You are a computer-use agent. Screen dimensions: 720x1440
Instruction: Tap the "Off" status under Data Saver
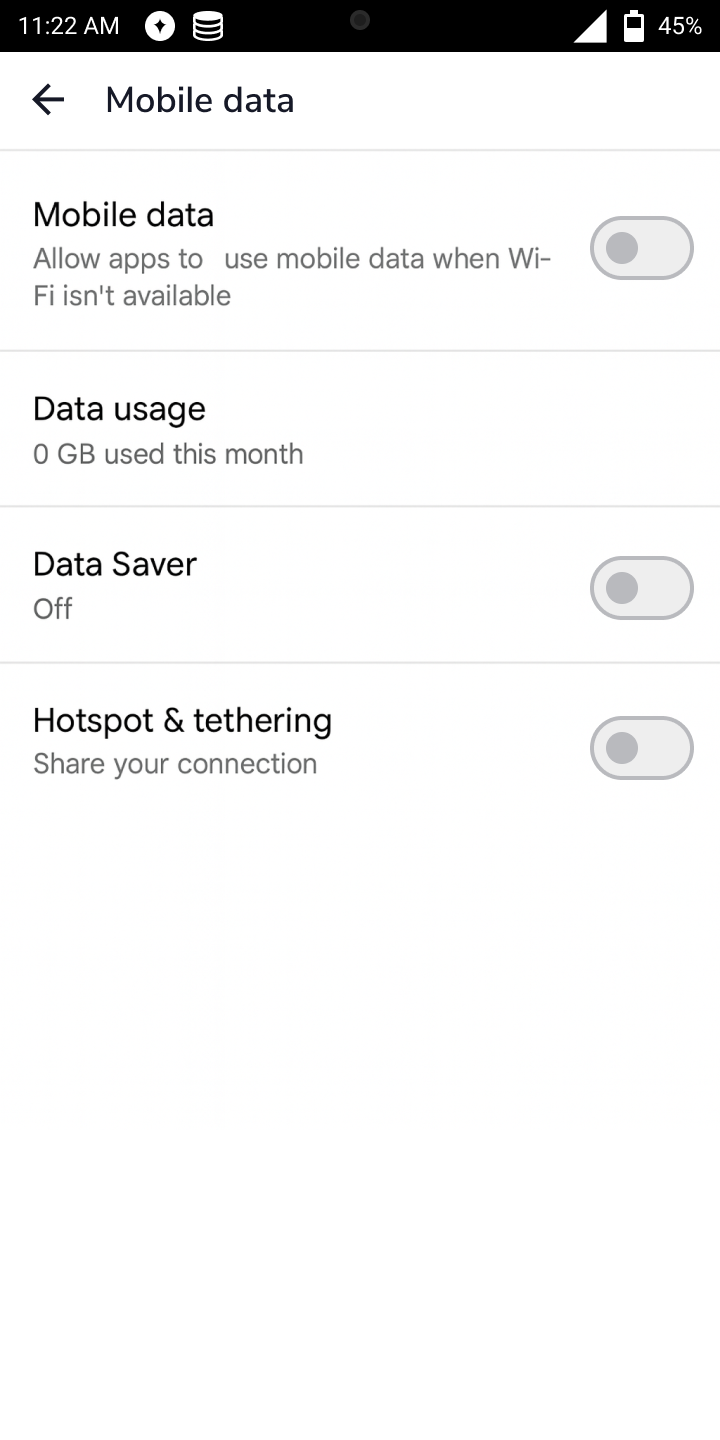53,609
